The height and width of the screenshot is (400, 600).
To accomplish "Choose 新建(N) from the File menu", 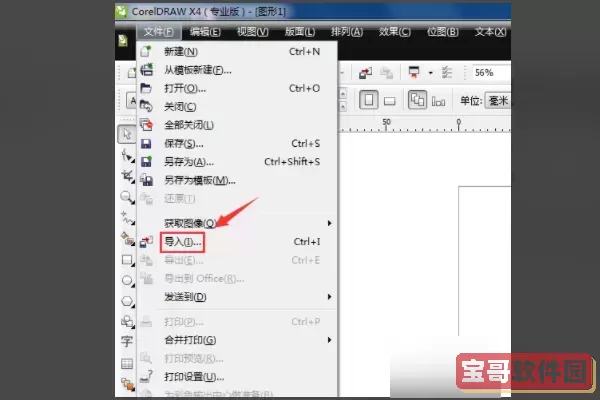I will coord(237,52).
